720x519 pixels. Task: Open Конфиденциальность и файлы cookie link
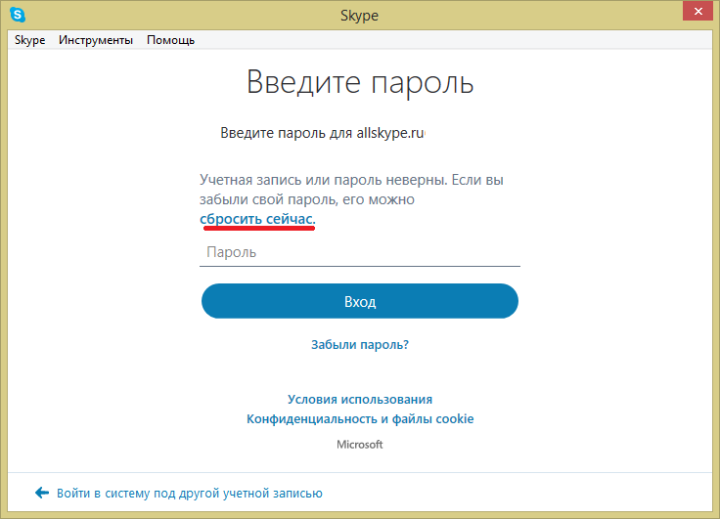[360, 419]
